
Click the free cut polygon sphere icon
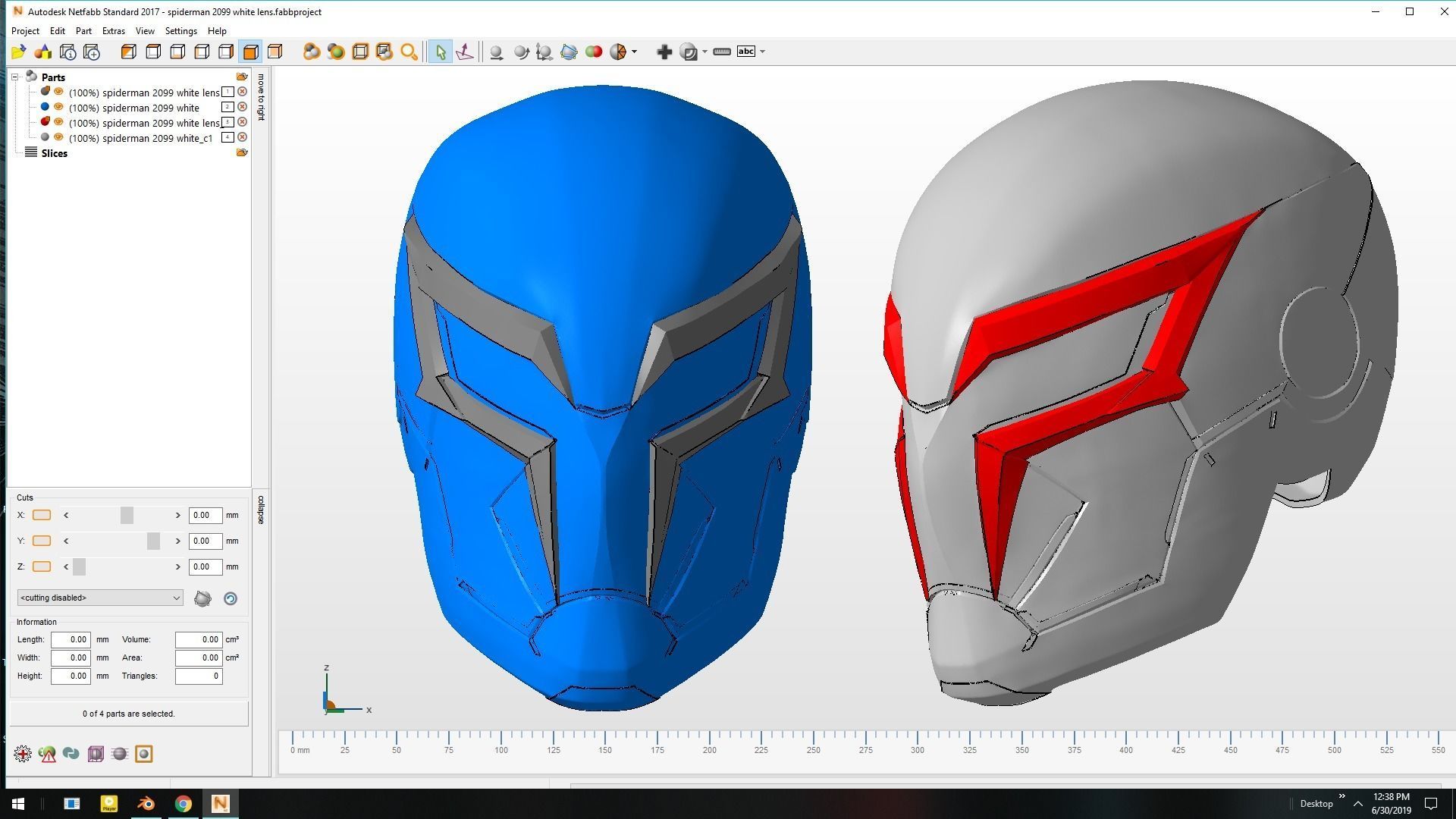tap(202, 598)
